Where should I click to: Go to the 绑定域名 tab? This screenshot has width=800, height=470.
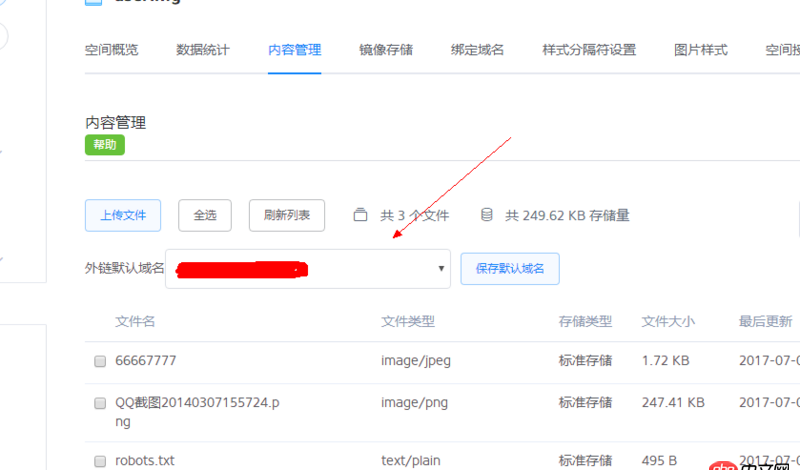click(x=477, y=50)
